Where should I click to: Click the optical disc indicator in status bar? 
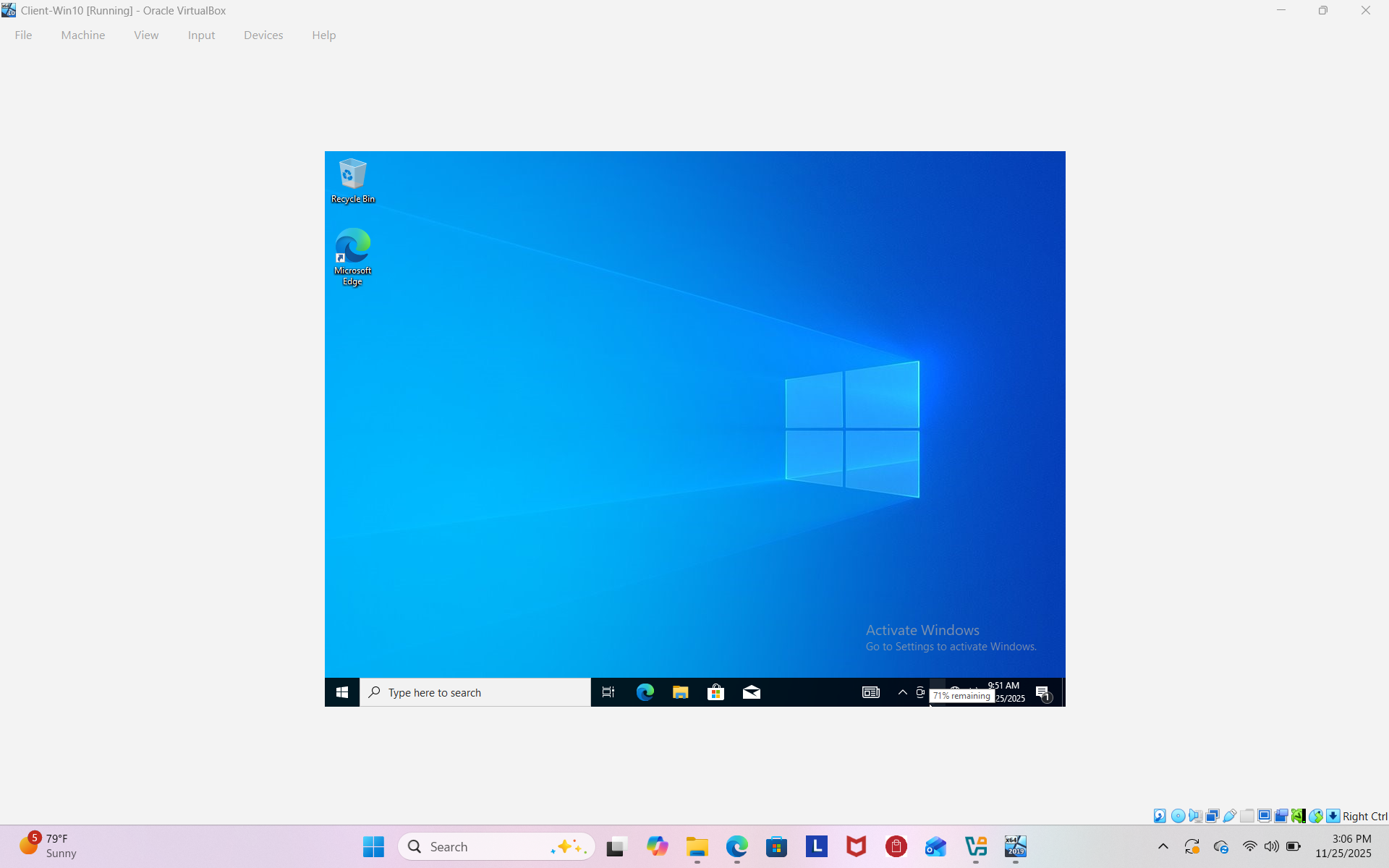tap(1178, 816)
